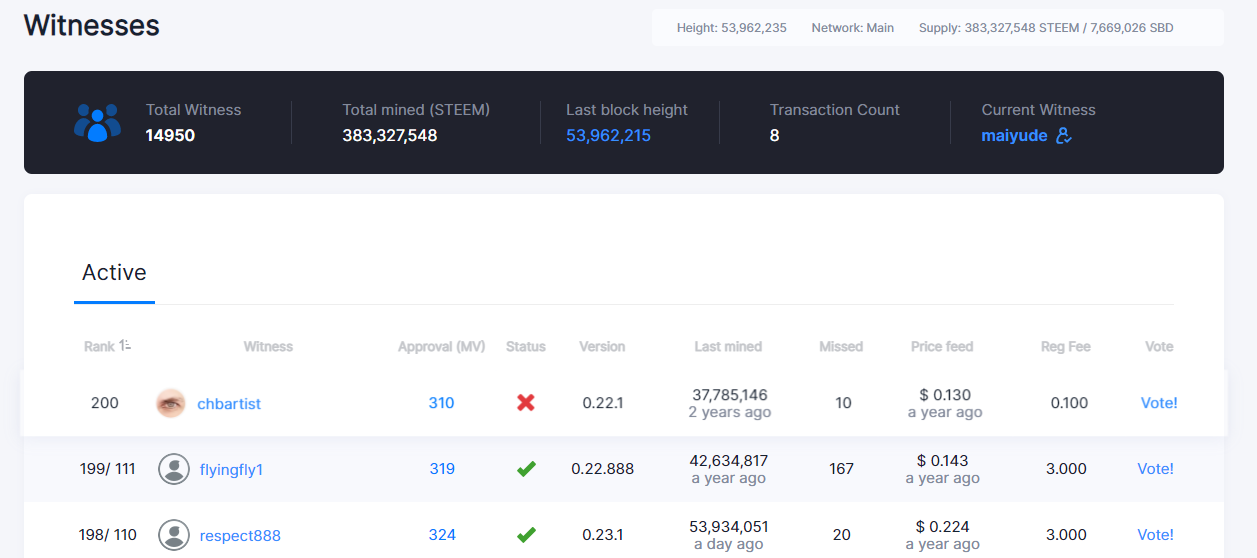This screenshot has width=1257, height=558.
Task: Click the Rank column header text
Action: click(x=99, y=346)
